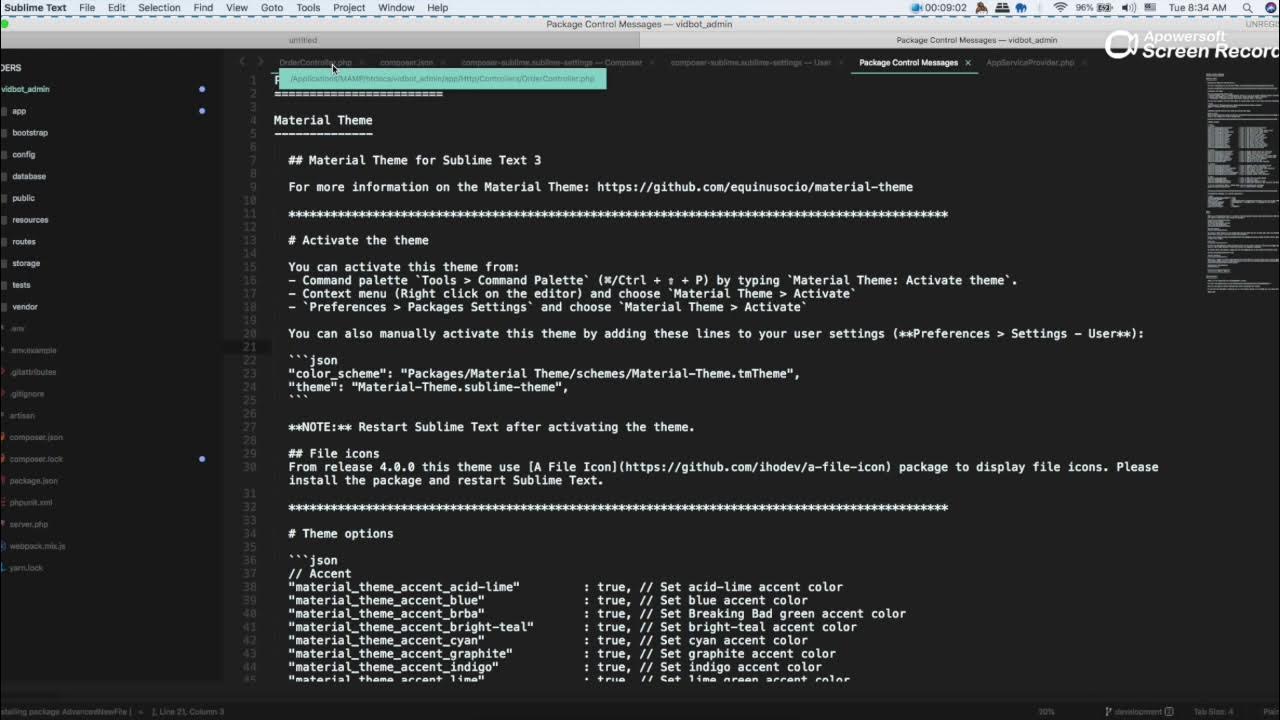Expand the resources folder
1280x720 pixels.
(30, 220)
